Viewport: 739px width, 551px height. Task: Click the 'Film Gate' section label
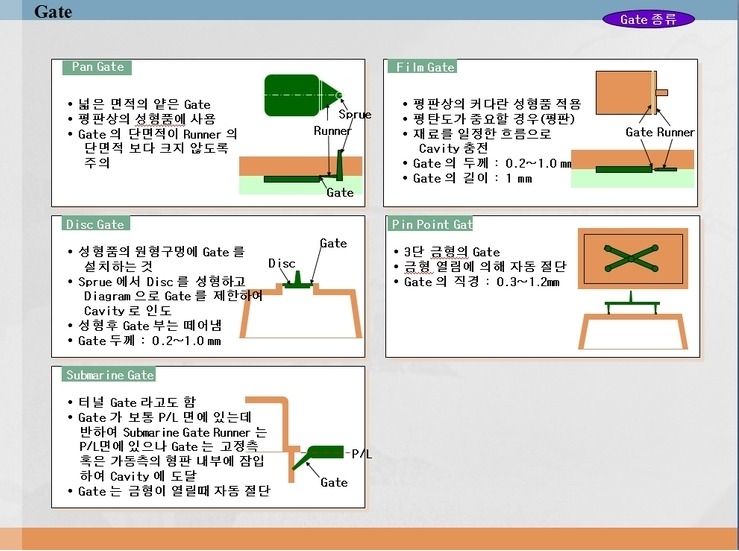(x=422, y=67)
